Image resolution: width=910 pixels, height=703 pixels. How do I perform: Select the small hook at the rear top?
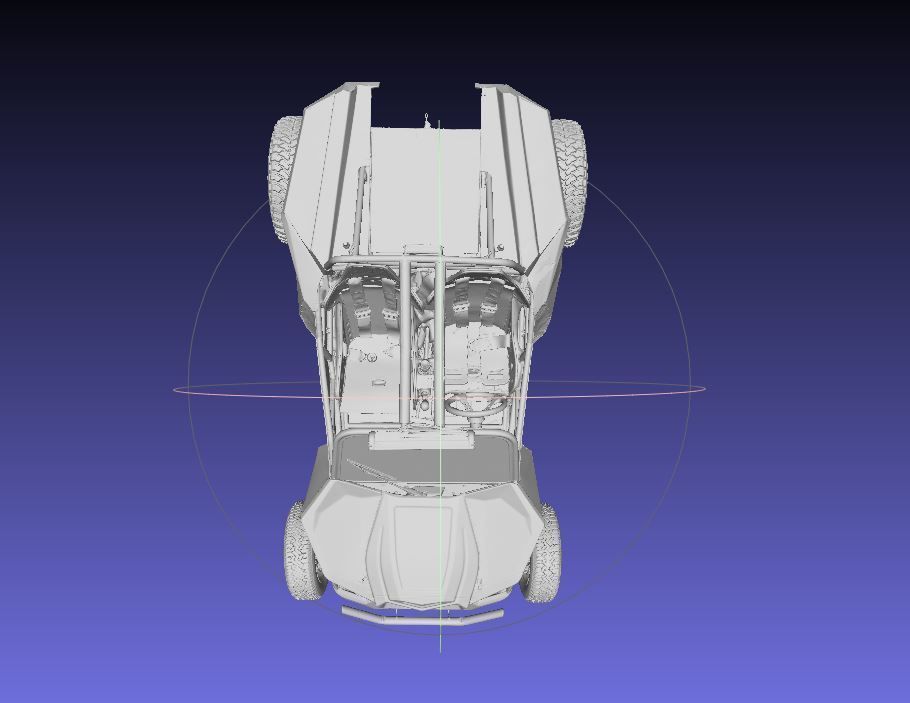pos(427,119)
